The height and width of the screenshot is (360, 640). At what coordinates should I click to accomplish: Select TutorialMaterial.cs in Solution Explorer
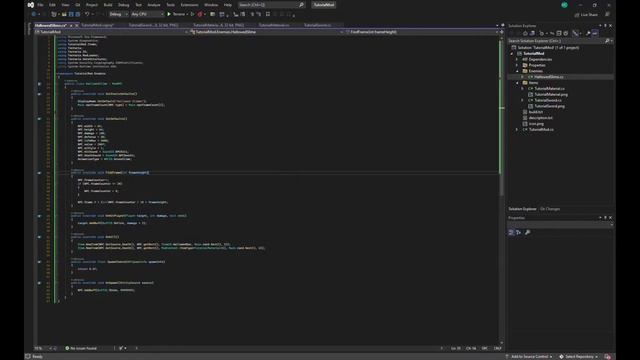pos(549,89)
